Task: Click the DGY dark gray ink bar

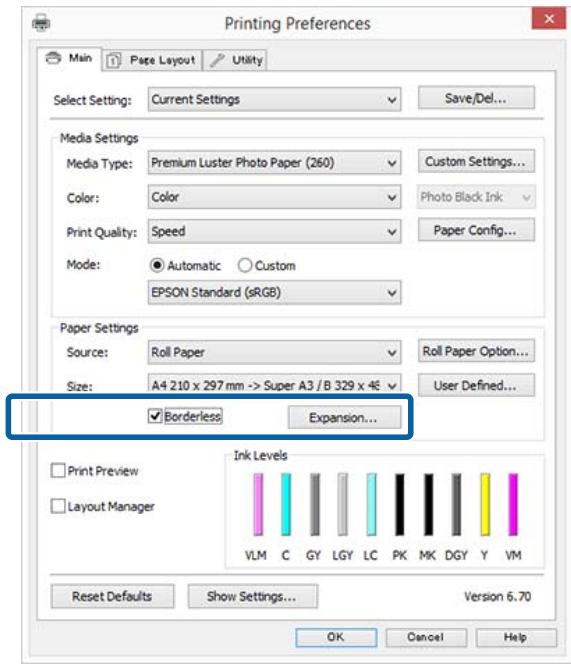Action: tap(456, 505)
